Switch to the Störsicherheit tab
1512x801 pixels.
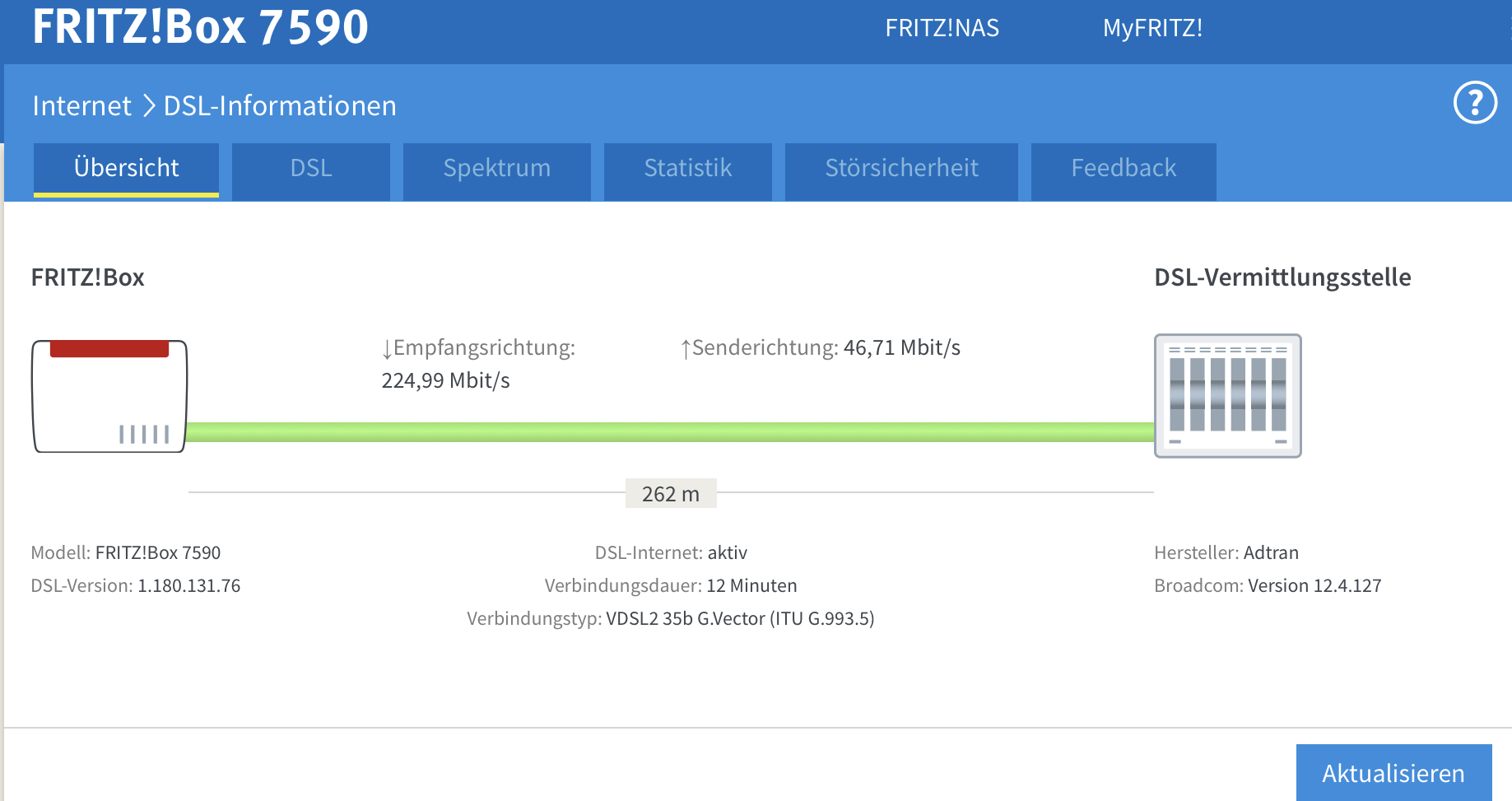click(x=901, y=171)
